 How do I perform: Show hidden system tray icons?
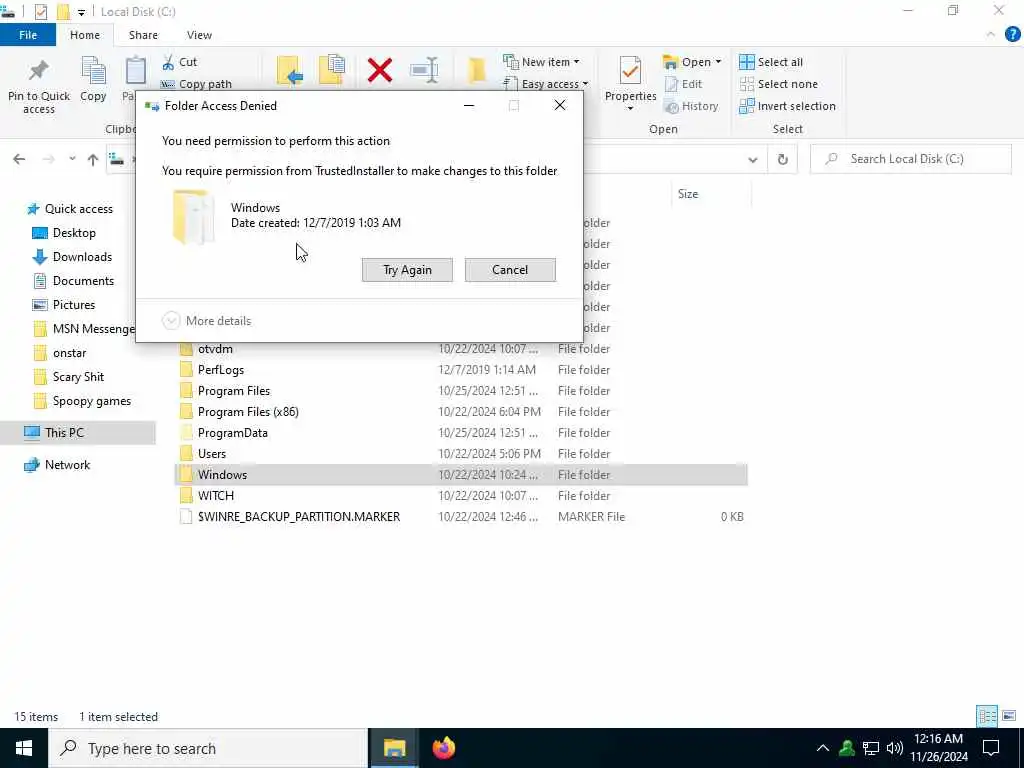(823, 748)
